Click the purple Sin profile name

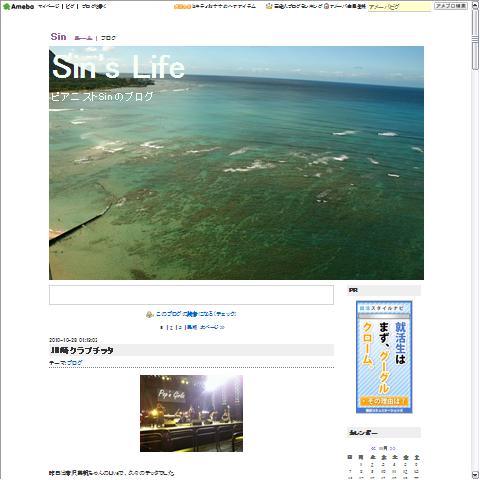pos(58,37)
